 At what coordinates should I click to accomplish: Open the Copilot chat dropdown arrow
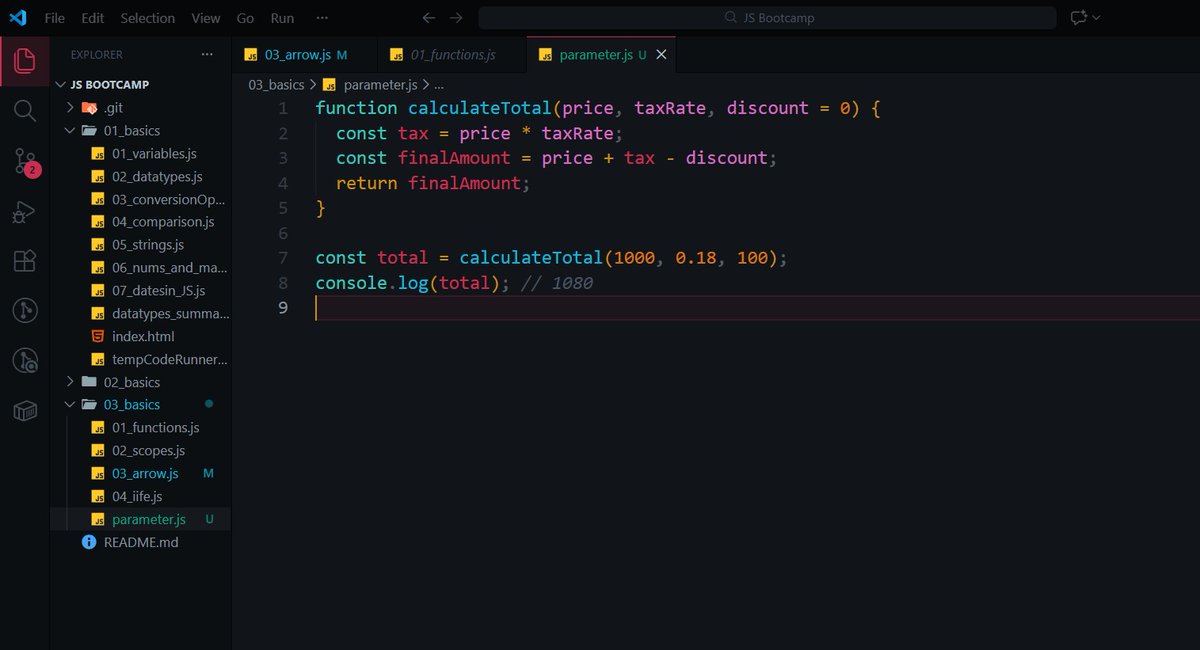click(x=1096, y=18)
